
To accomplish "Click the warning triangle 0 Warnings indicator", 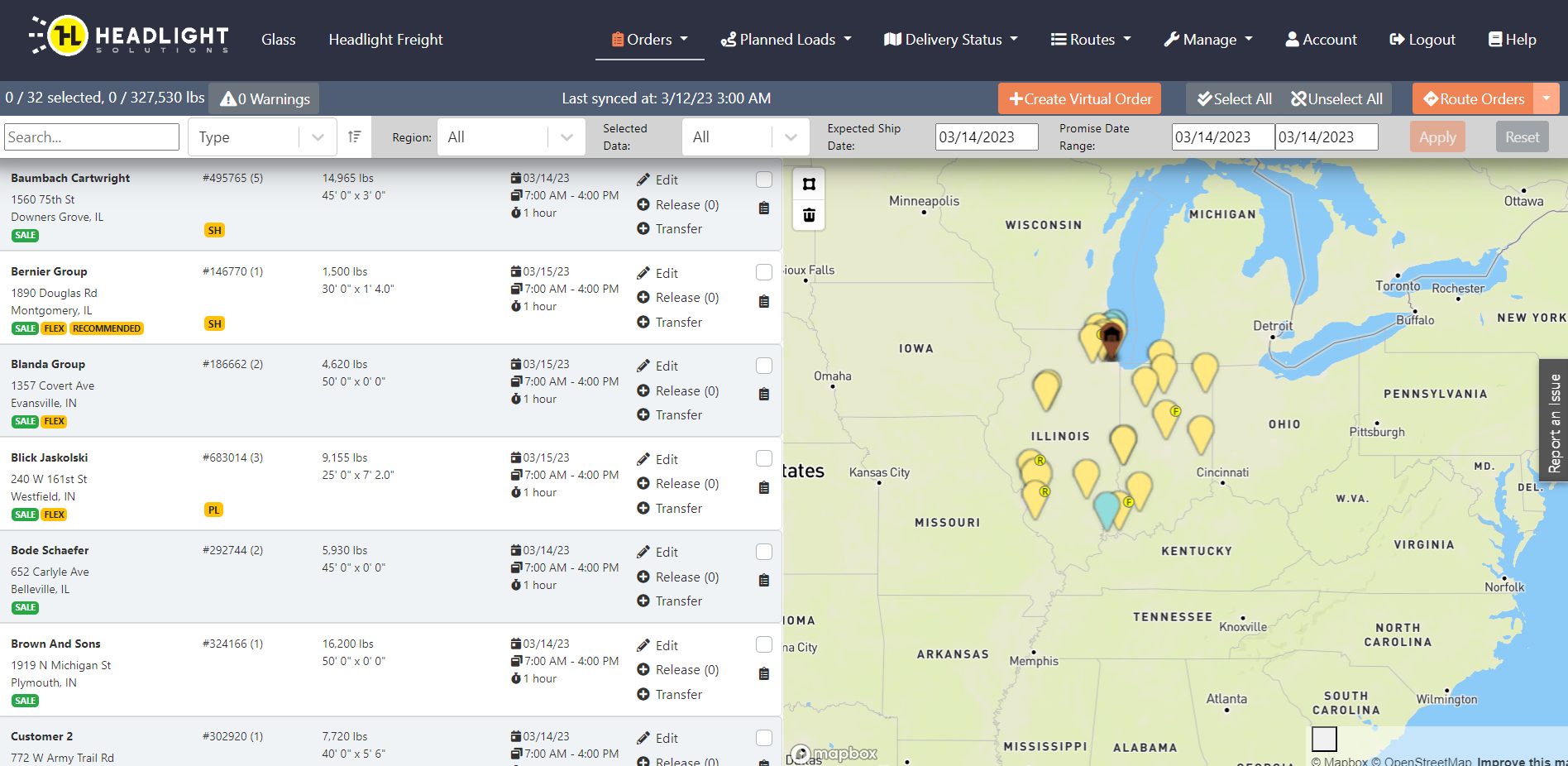I will click(265, 99).
